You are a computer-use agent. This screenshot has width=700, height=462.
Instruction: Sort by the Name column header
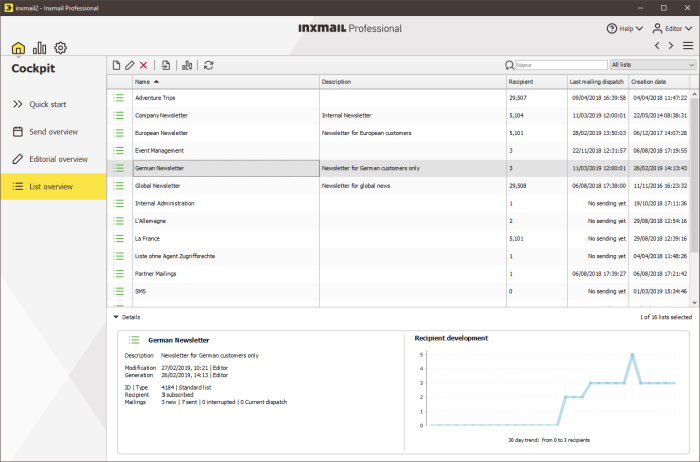(226, 82)
